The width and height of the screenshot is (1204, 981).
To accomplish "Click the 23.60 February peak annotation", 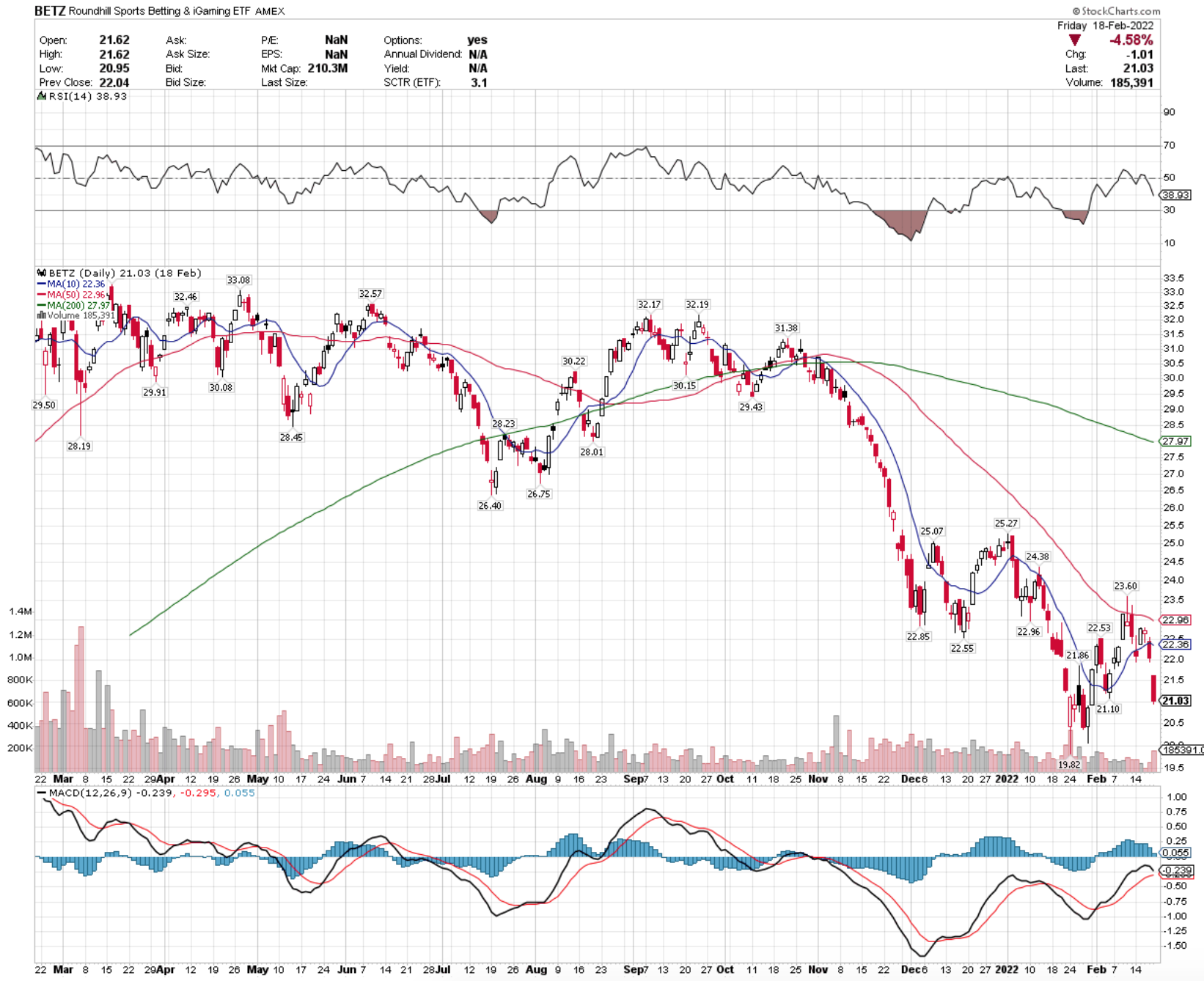I will 1126,586.
